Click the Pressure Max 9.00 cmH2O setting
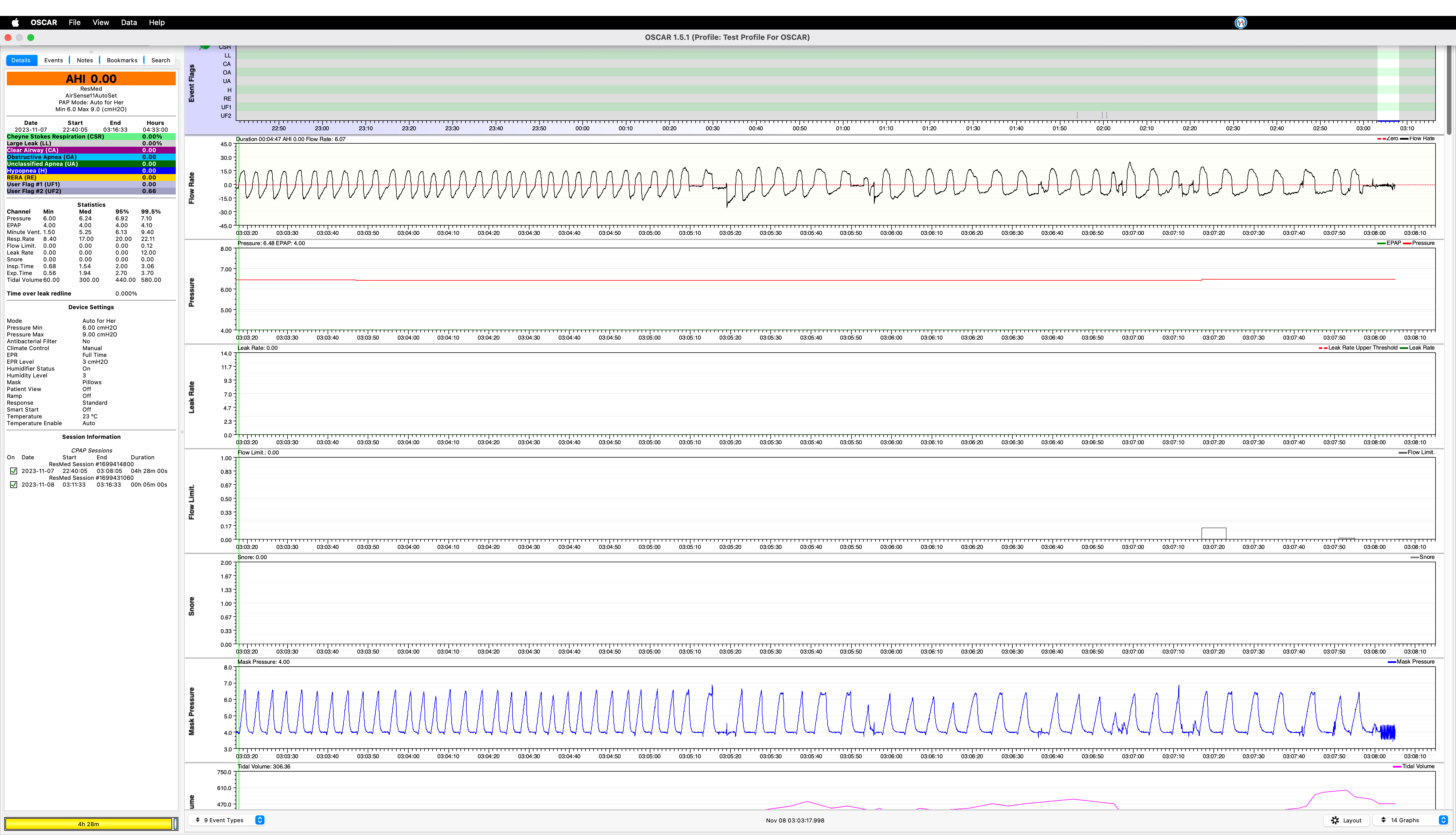Viewport: 1456px width, 835px height. (62, 334)
